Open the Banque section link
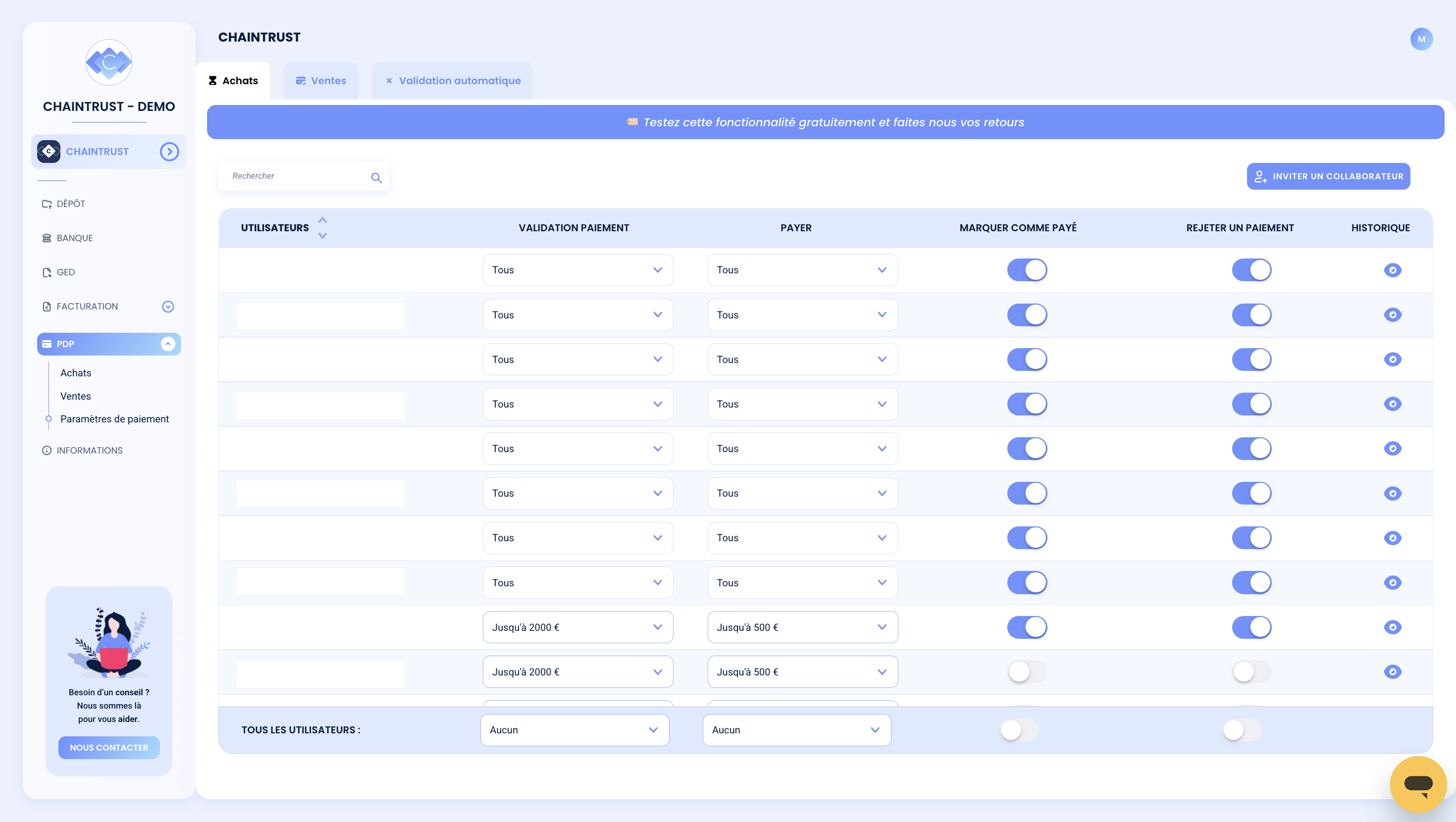 75,238
